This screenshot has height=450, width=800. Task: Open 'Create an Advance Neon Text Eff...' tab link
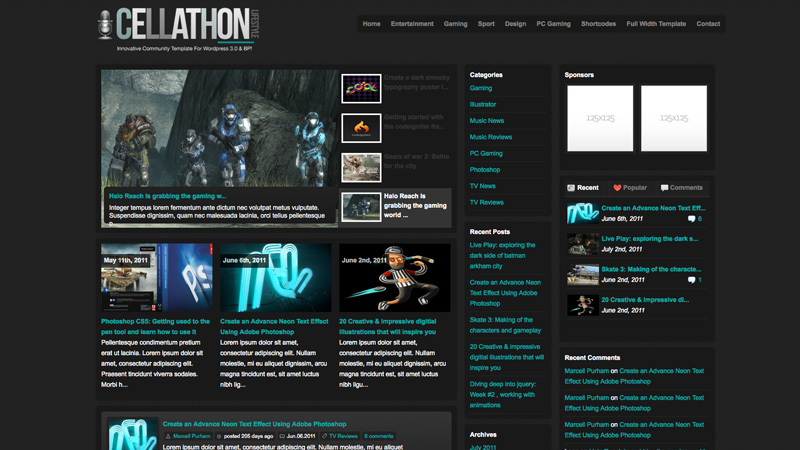click(x=653, y=208)
